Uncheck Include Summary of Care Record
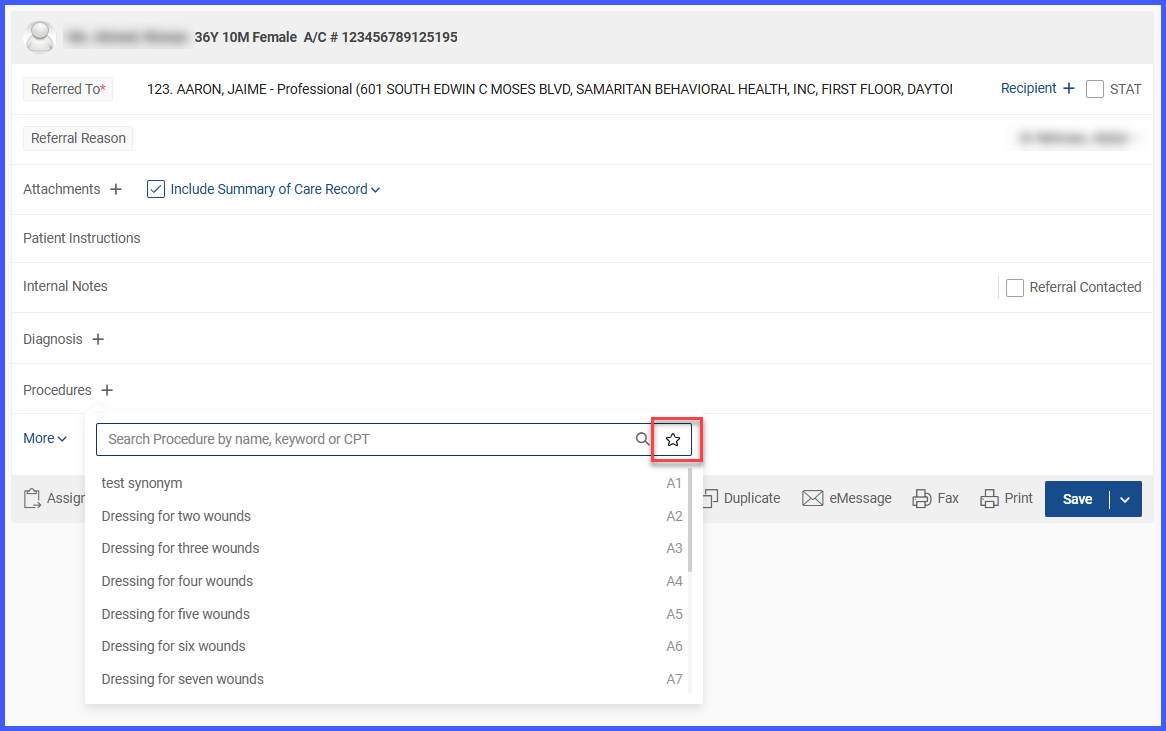The image size is (1166, 731). click(x=155, y=189)
